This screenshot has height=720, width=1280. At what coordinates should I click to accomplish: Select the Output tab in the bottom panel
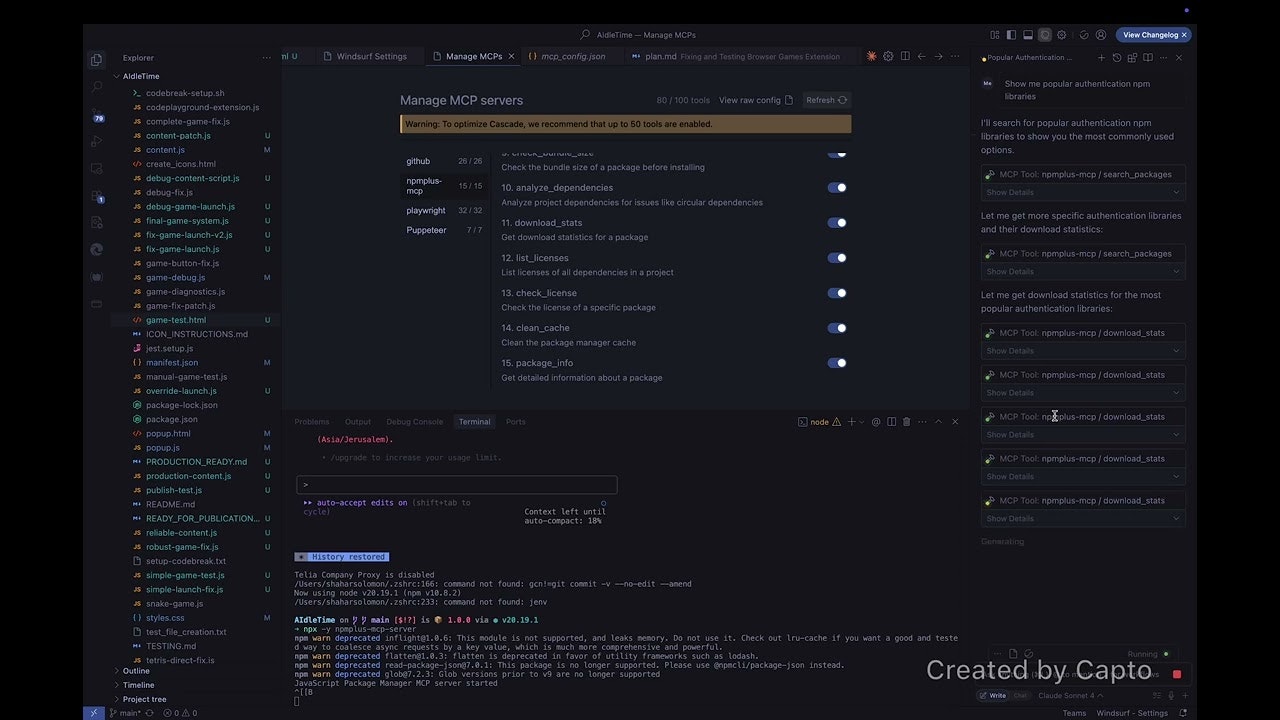point(357,421)
